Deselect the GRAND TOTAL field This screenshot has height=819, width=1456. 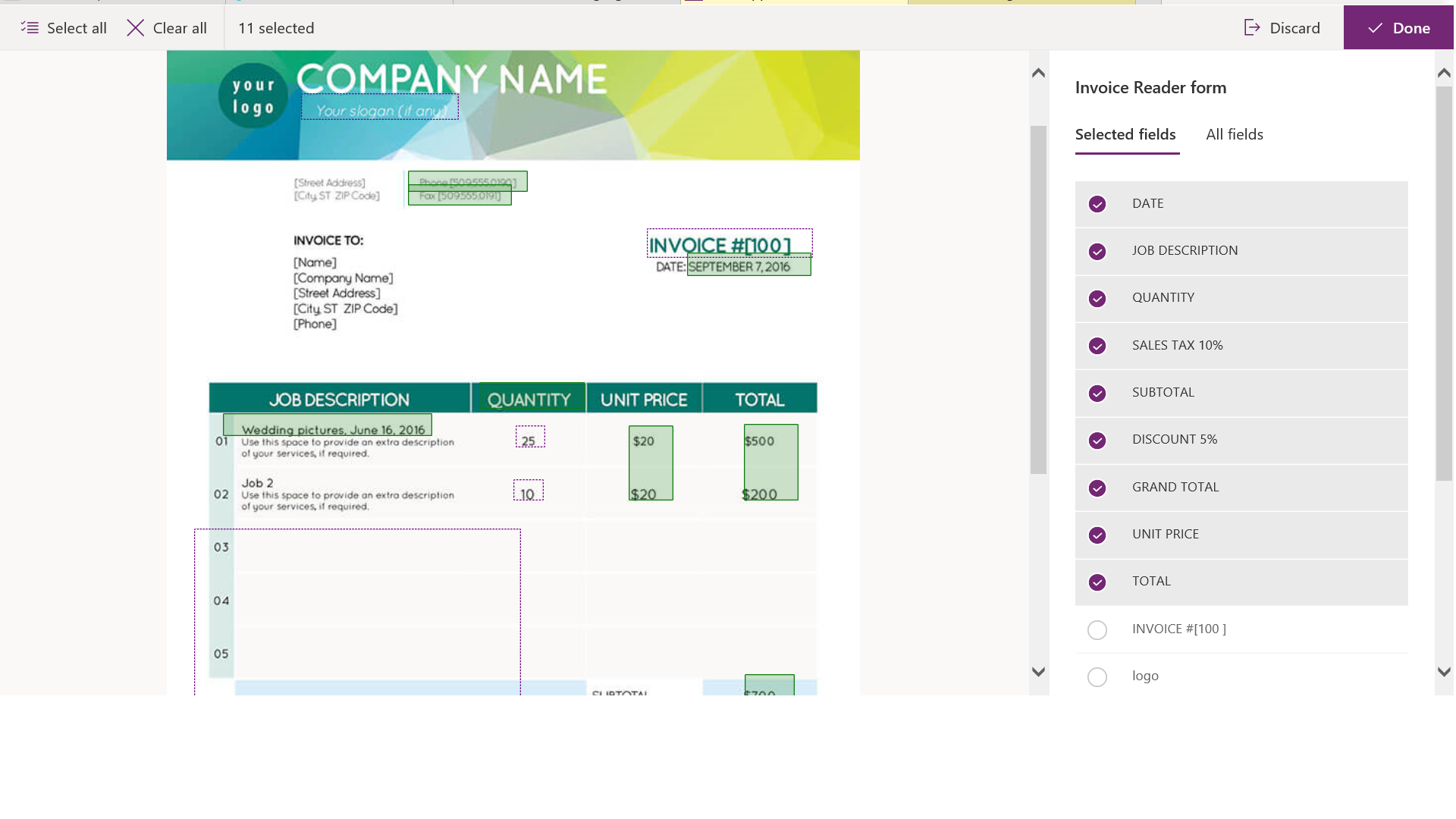click(x=1097, y=488)
